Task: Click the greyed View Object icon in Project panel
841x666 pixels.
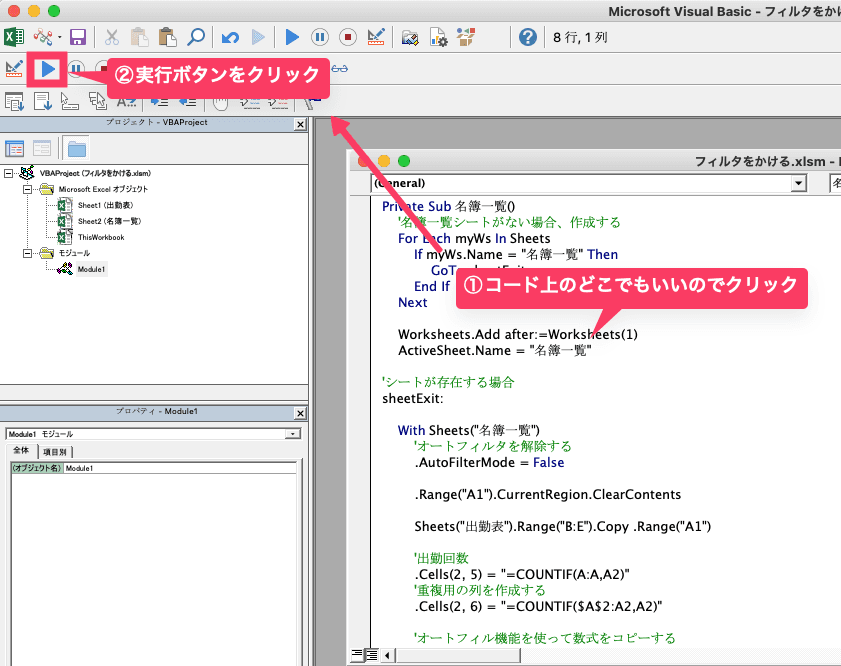Action: [x=42, y=149]
